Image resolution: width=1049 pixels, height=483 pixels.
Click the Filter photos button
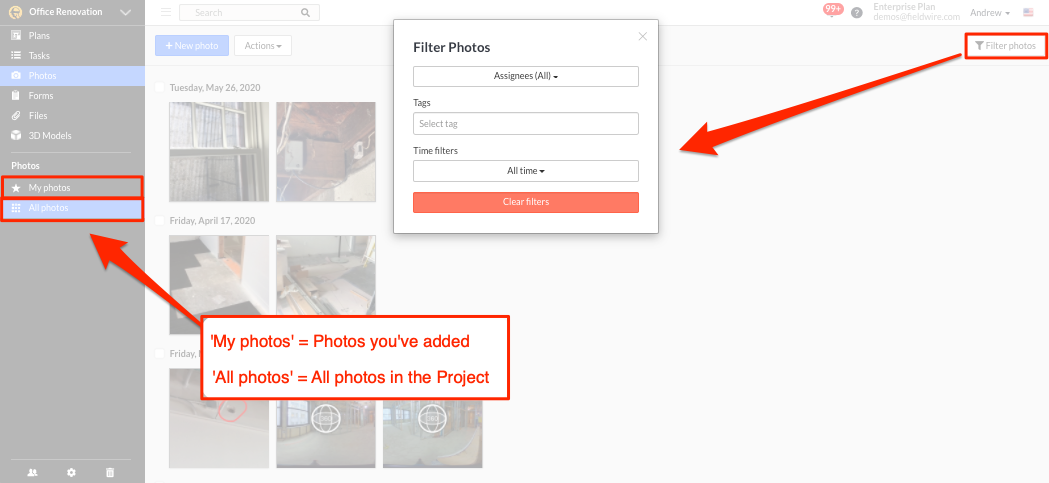click(x=1006, y=46)
